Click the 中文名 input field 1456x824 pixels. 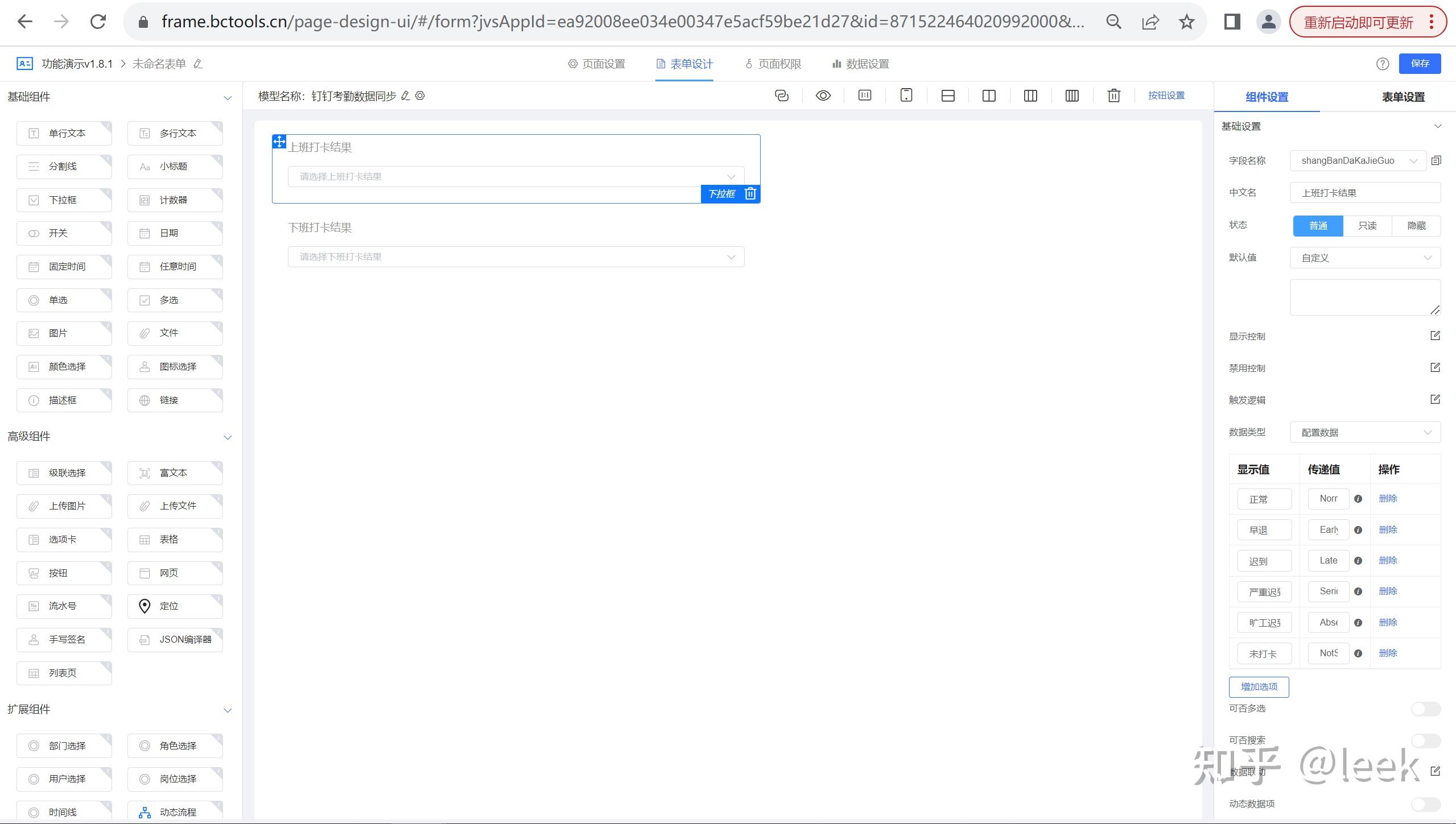click(1364, 193)
